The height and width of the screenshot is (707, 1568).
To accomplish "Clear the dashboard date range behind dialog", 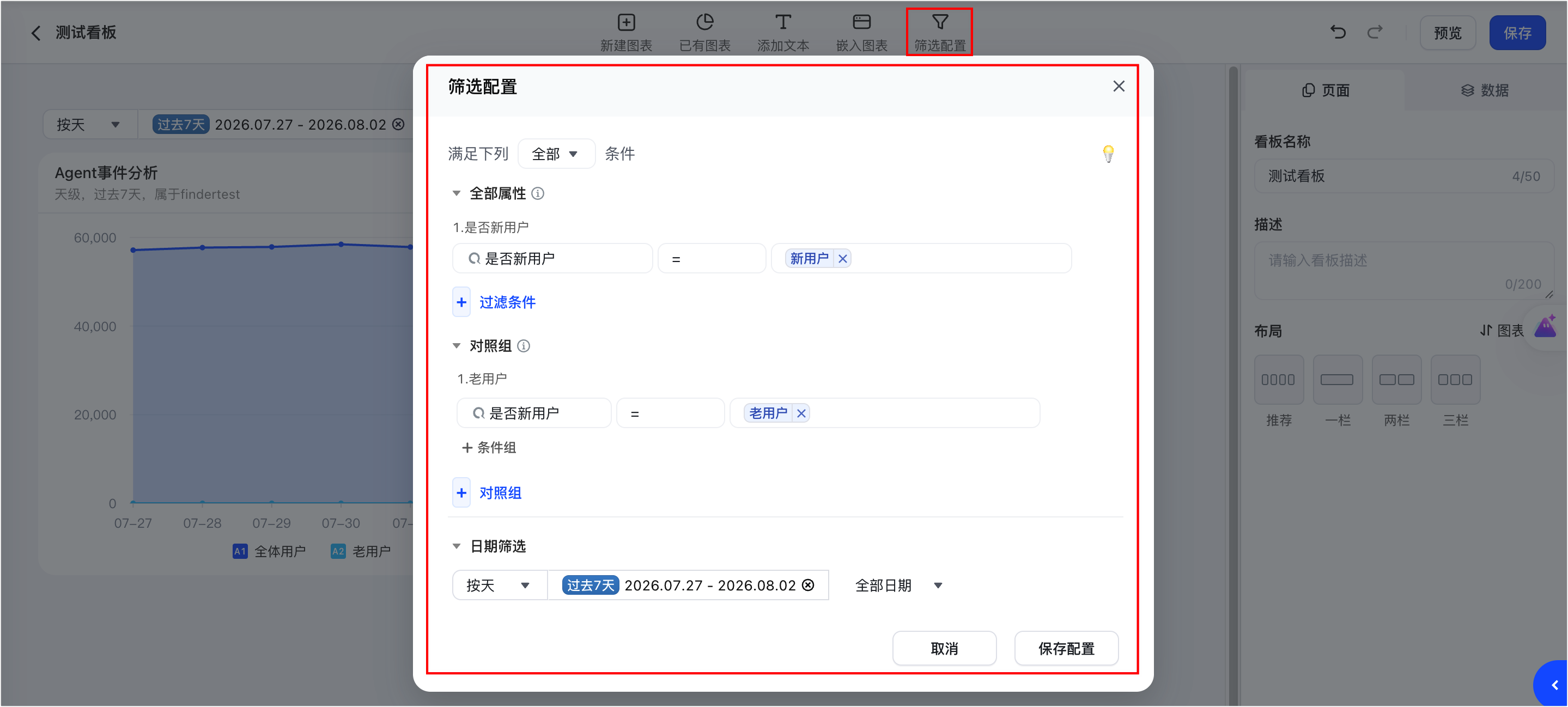I will click(398, 125).
